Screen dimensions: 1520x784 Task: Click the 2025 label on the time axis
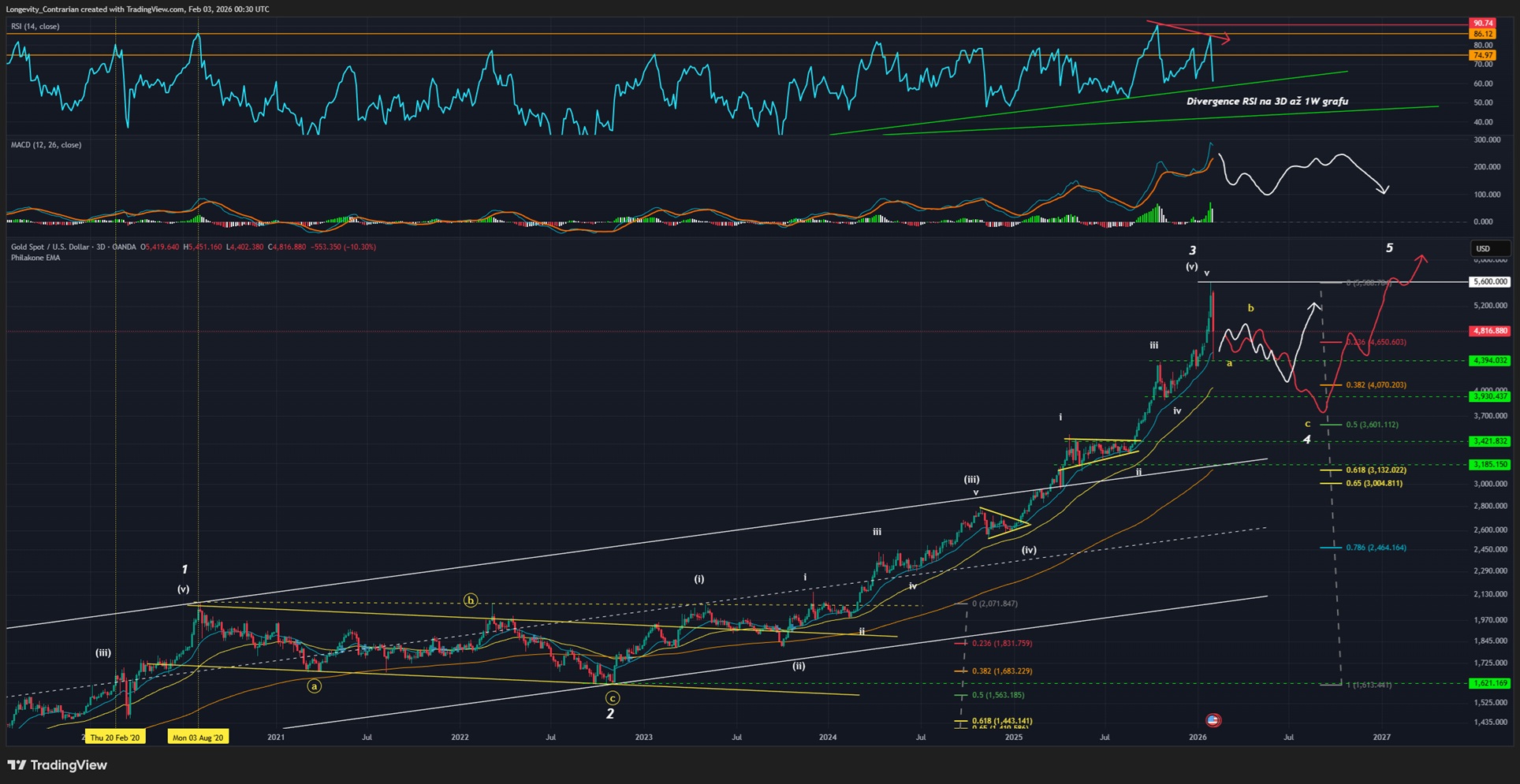pos(1014,738)
